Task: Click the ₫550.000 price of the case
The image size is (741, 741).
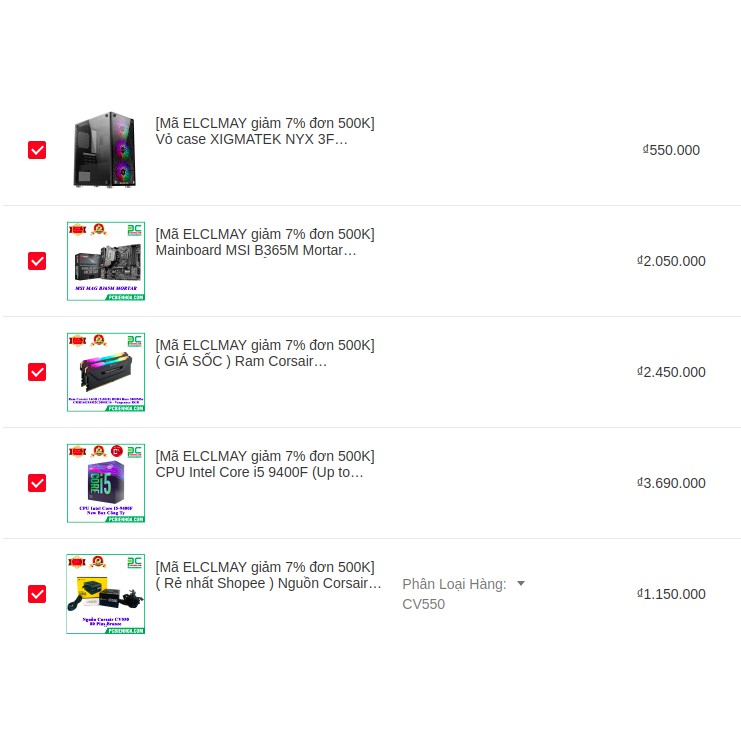Action: click(672, 150)
